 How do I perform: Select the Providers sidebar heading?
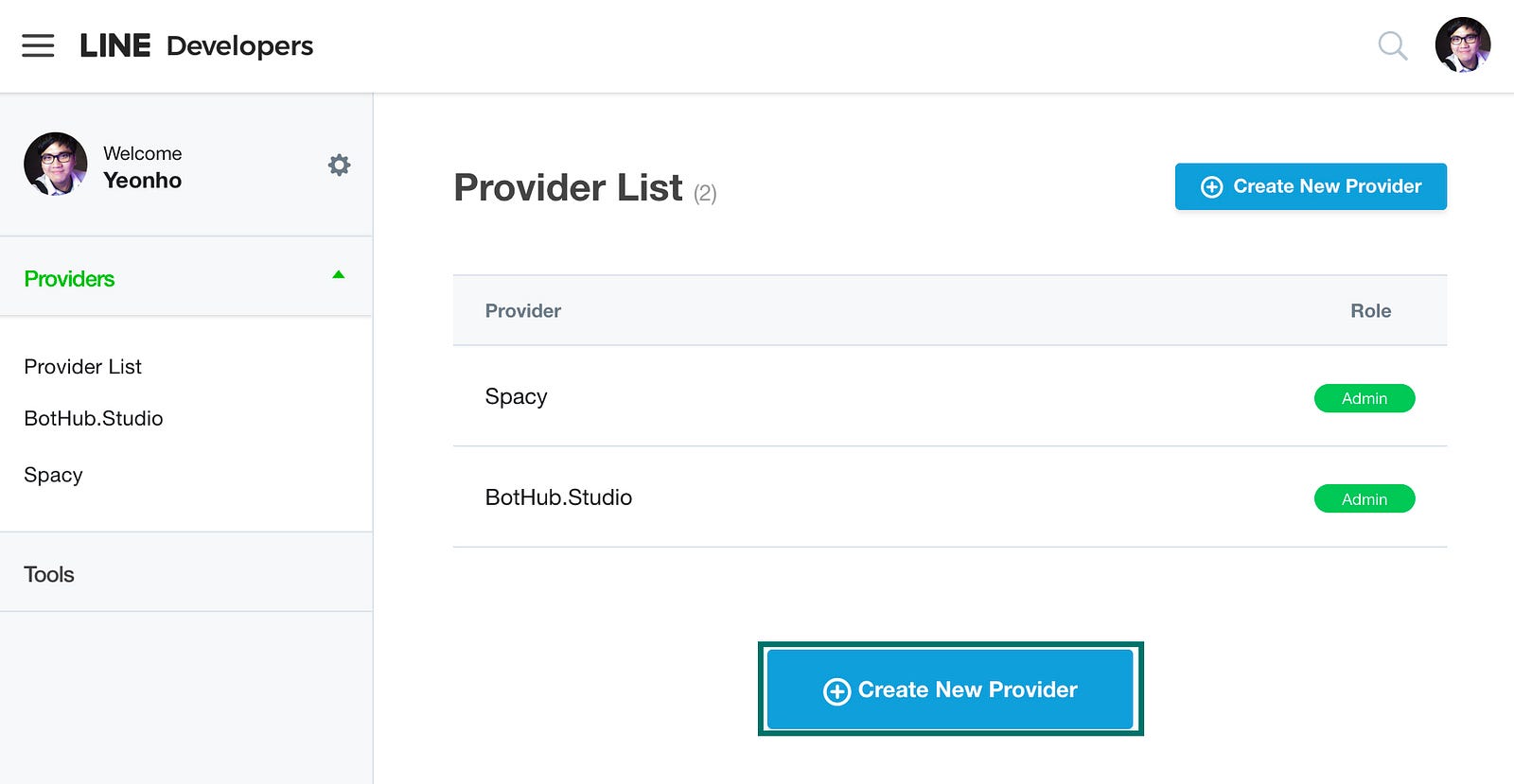(x=69, y=279)
